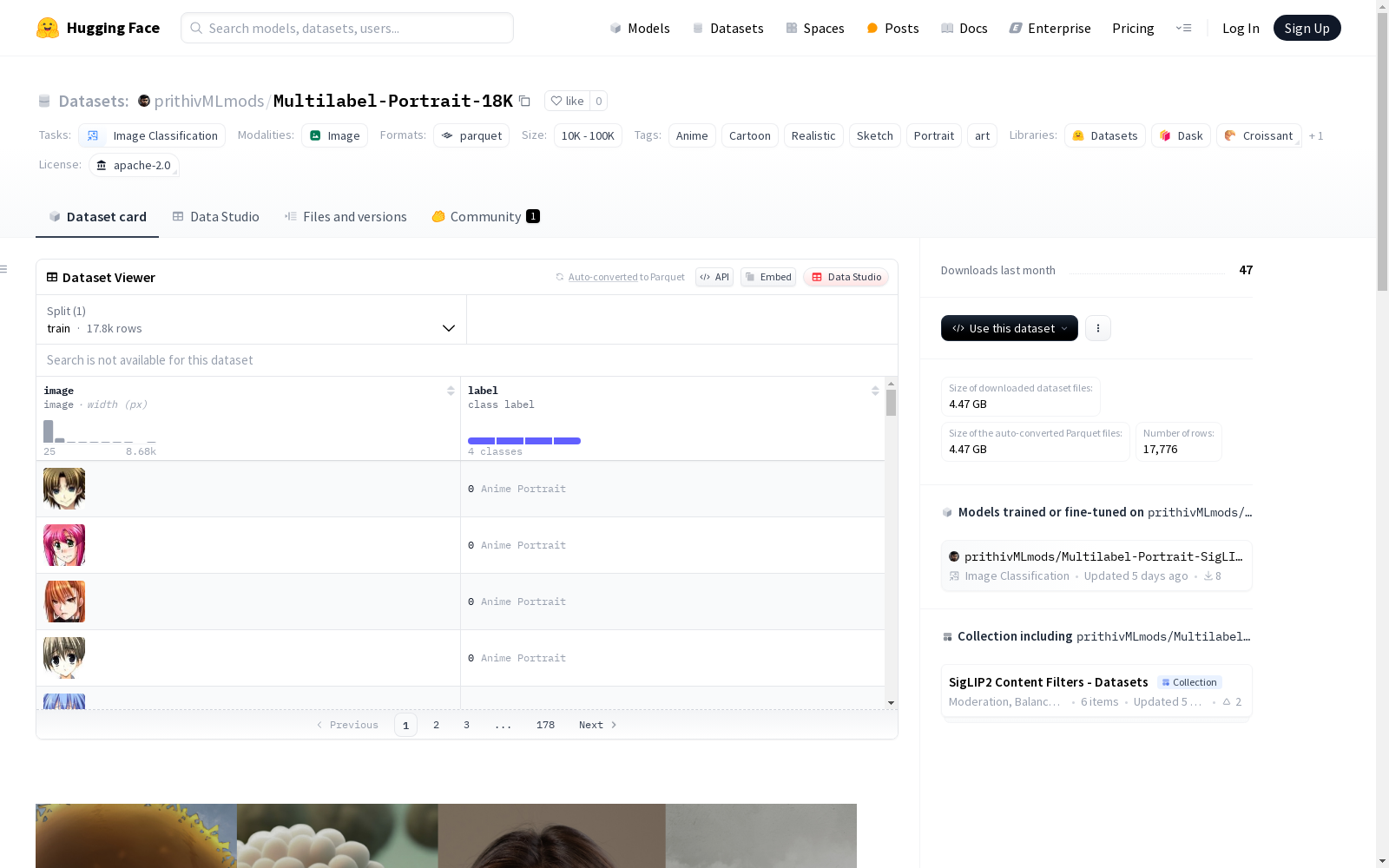Viewport: 1389px width, 868px height.
Task: Open the Datasets library tag
Action: tap(1105, 135)
